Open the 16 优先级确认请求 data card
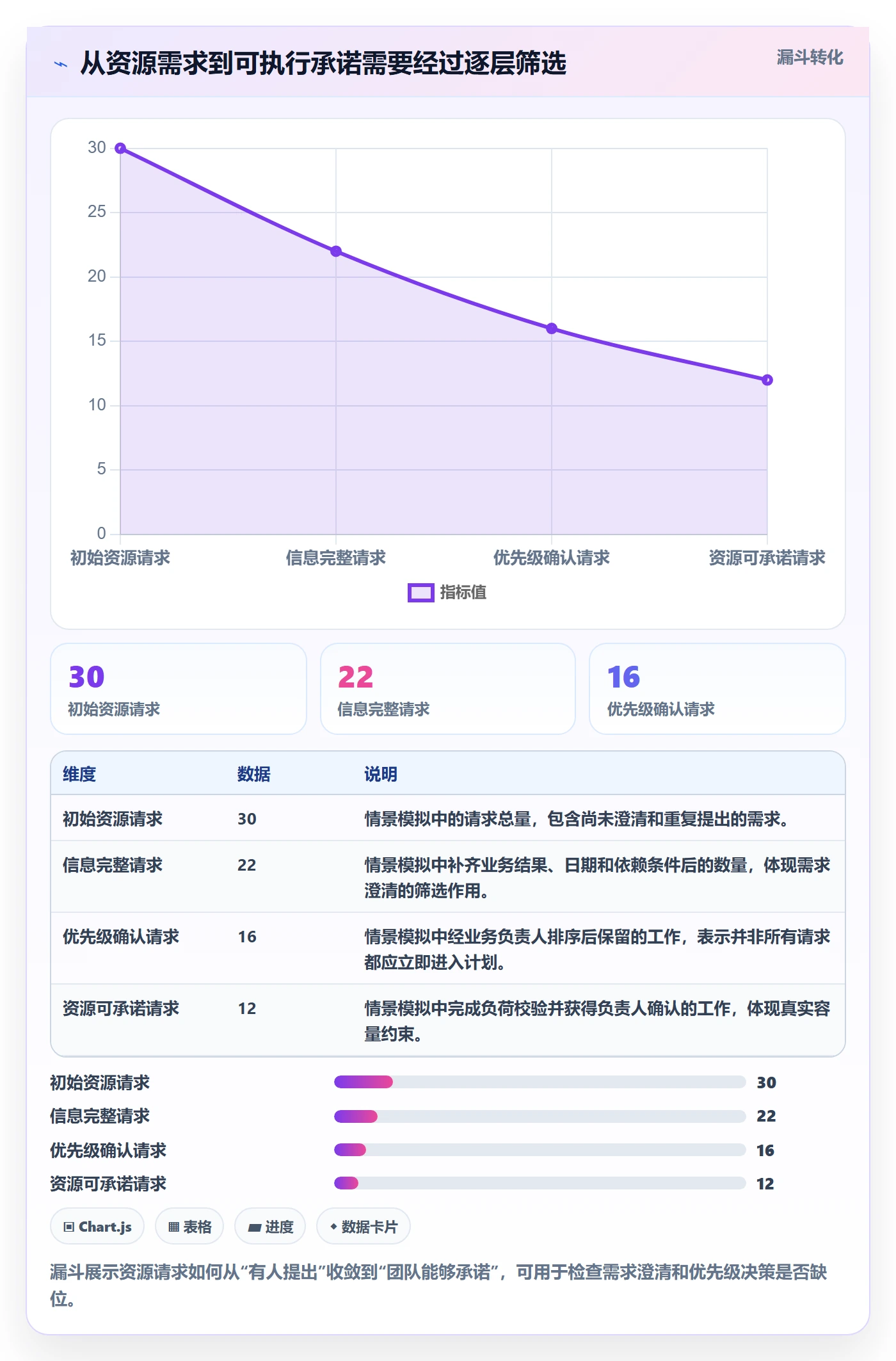This screenshot has width=896, height=1361. click(x=717, y=689)
